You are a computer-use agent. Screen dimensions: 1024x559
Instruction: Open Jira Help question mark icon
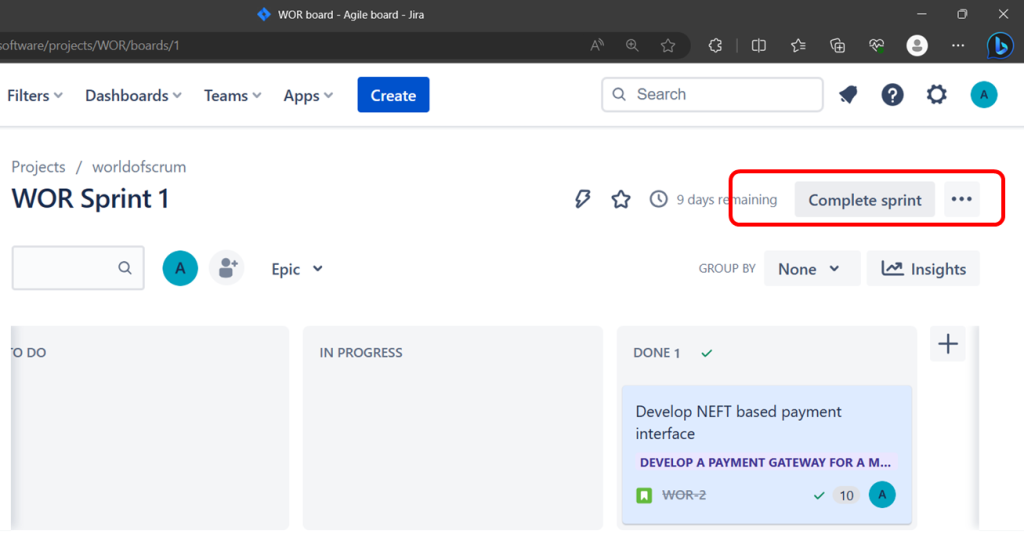click(892, 95)
